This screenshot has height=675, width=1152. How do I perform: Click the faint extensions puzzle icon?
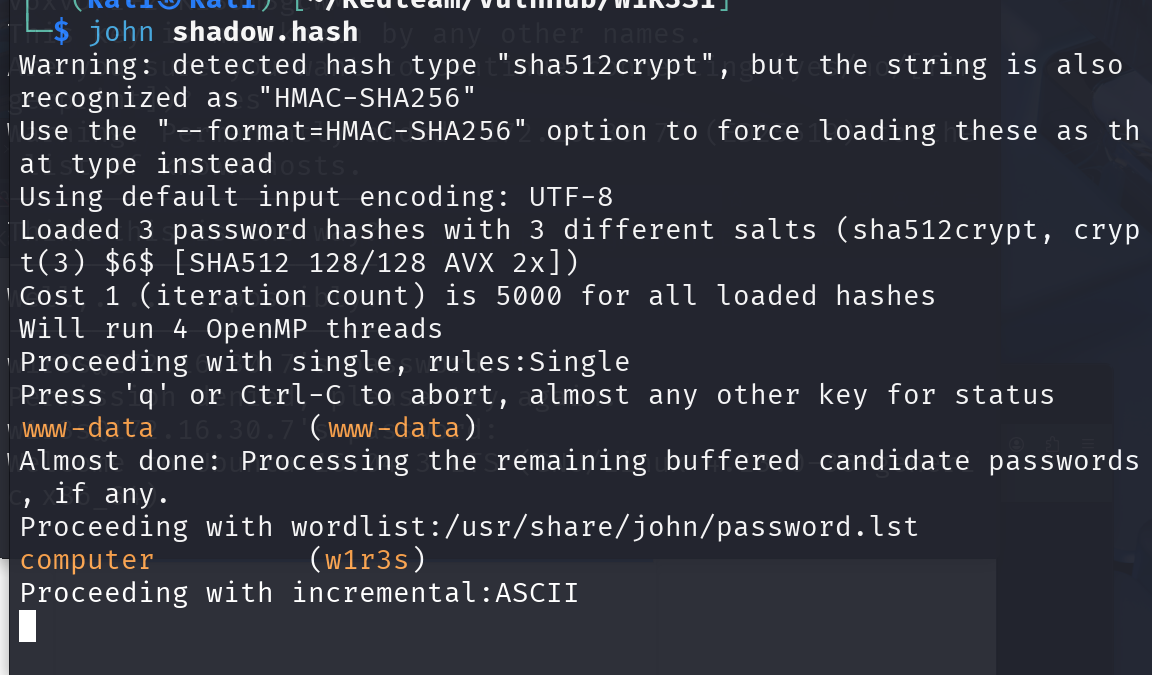pyautogui.click(x=1053, y=444)
